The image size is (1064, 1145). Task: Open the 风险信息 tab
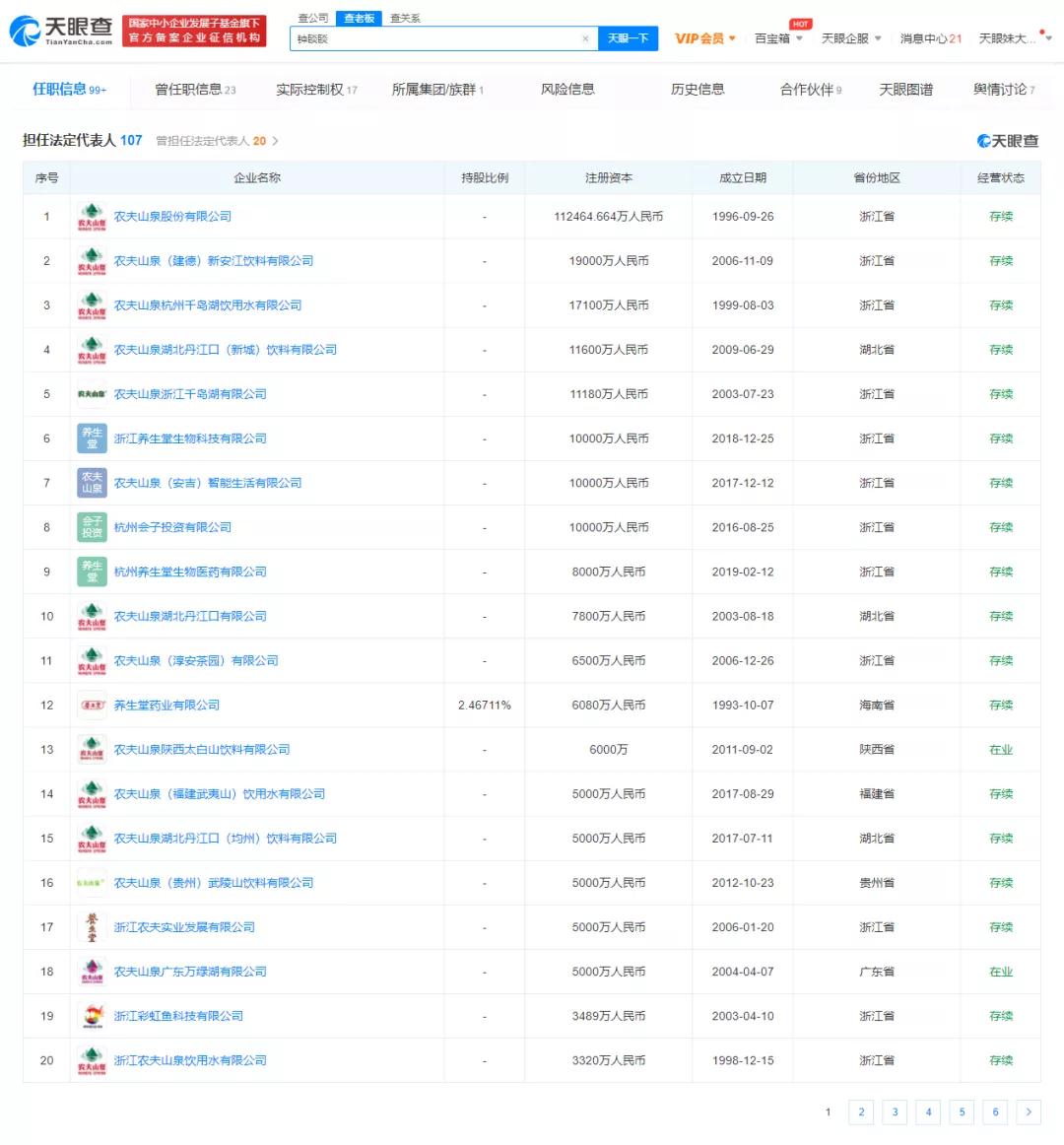click(567, 89)
